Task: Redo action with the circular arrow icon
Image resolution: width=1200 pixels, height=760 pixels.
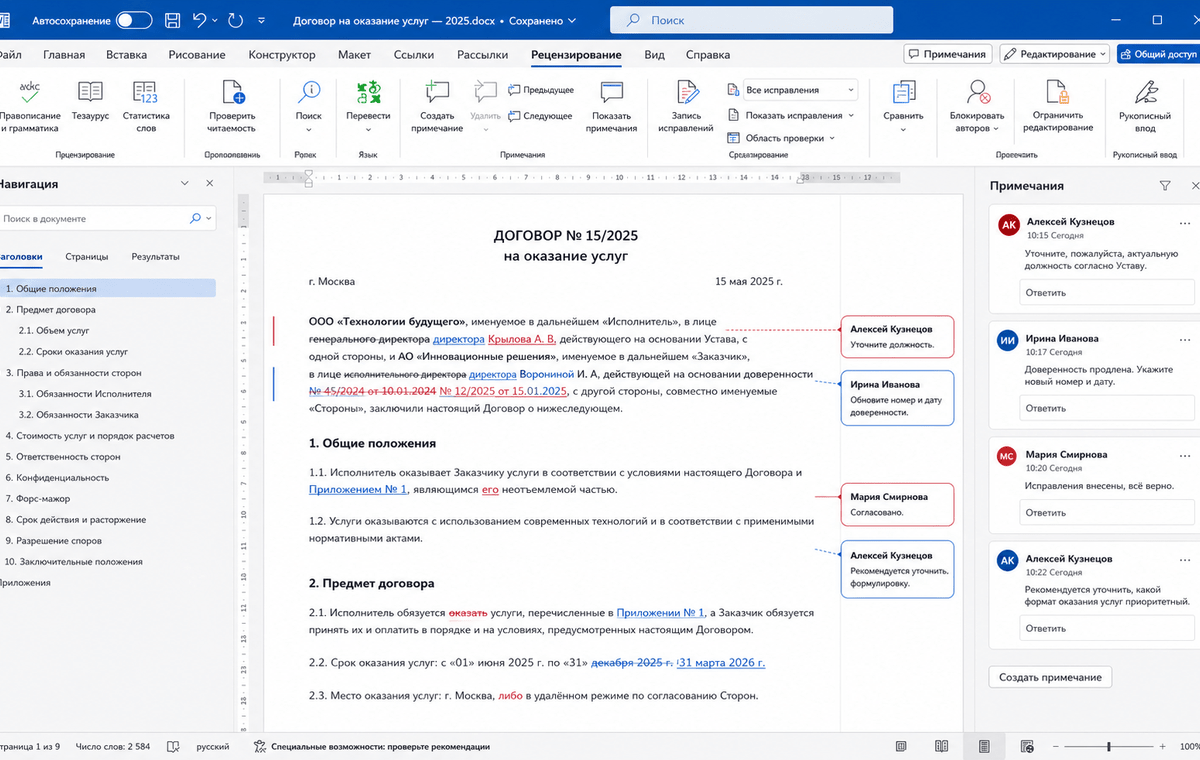Action: pyautogui.click(x=235, y=20)
